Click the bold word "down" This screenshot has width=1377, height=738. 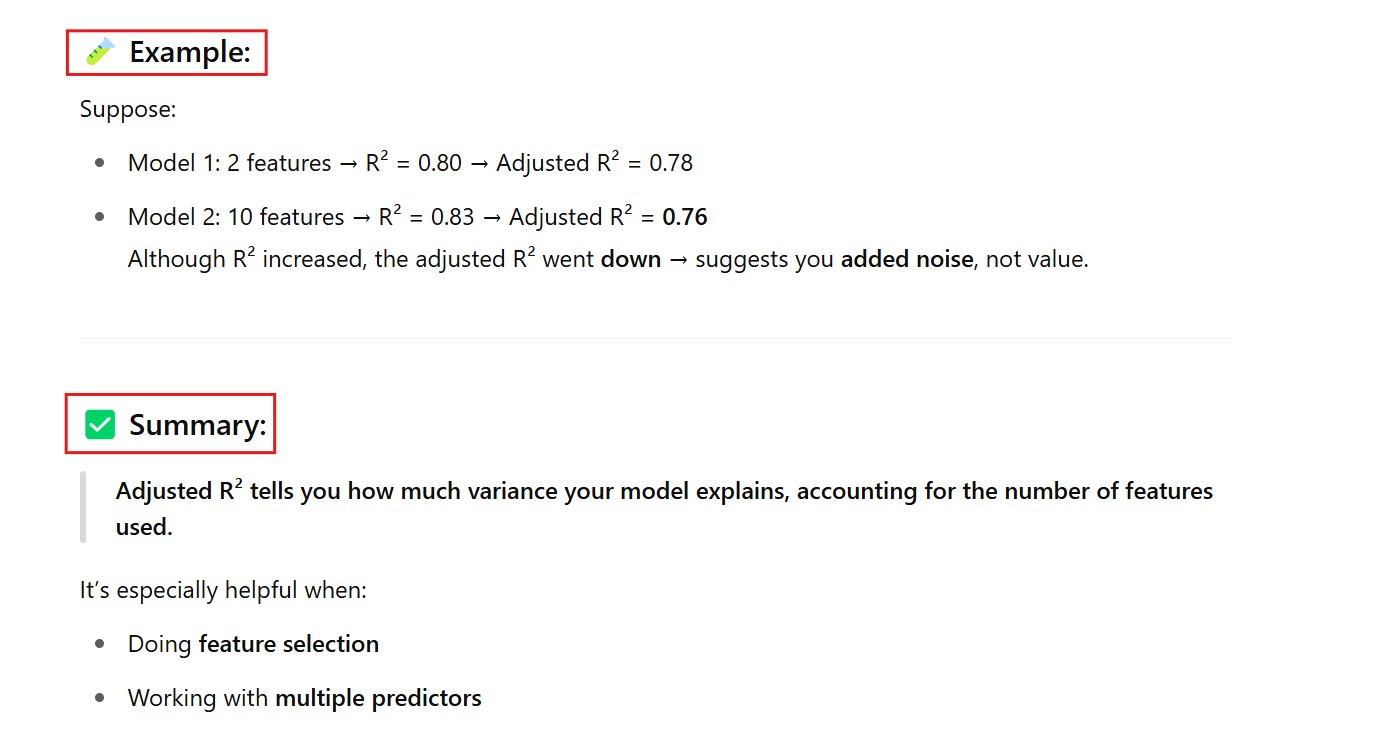(631, 259)
